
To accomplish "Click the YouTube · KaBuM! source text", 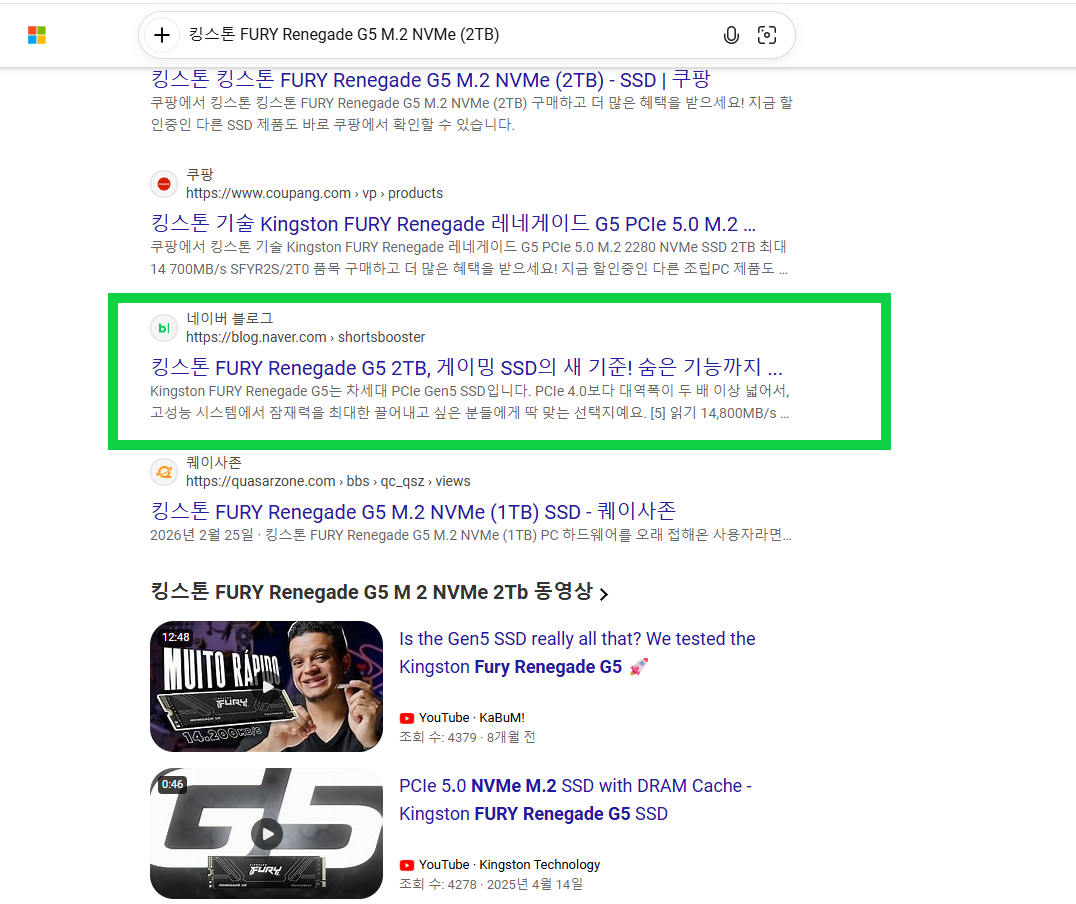I will 471,718.
